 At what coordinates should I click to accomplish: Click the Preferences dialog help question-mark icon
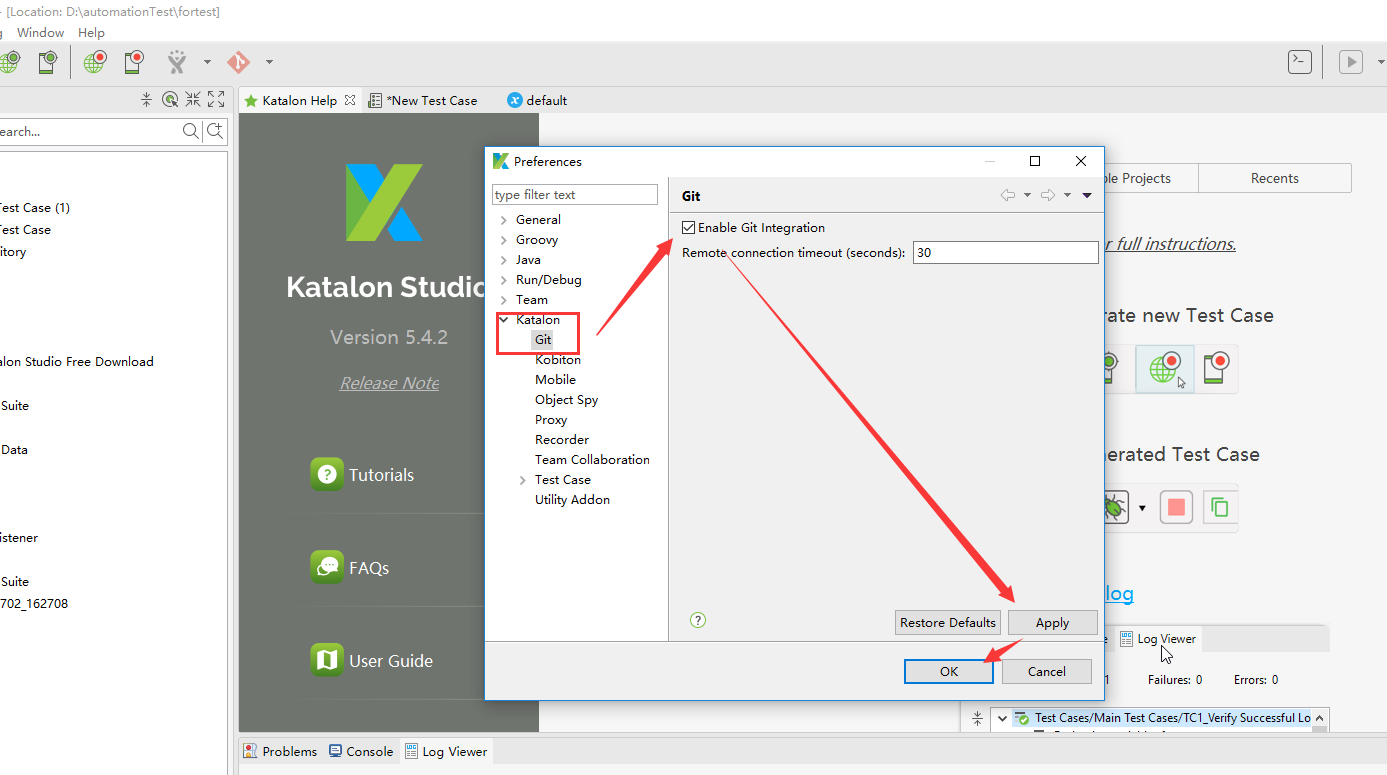point(698,620)
